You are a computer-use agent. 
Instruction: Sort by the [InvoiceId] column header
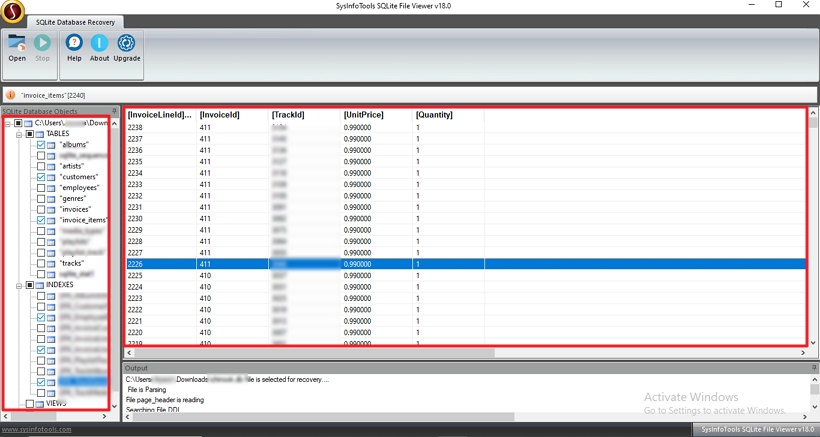[x=233, y=114]
